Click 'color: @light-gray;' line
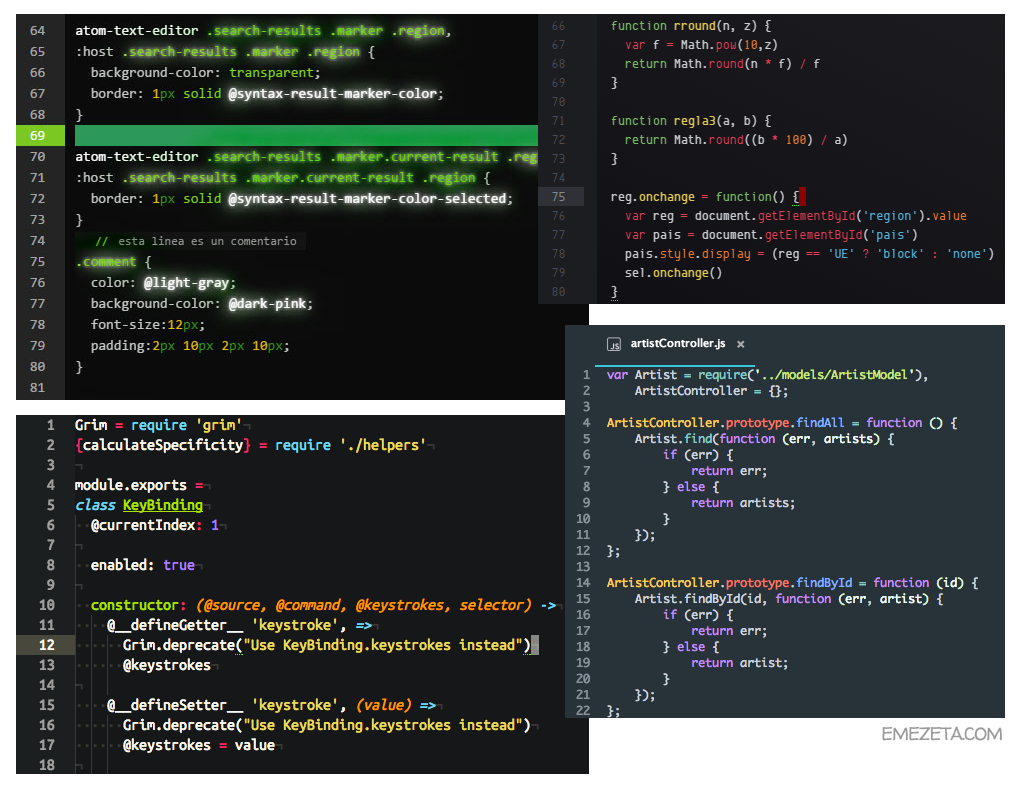The height and width of the screenshot is (788, 1024). click(163, 283)
